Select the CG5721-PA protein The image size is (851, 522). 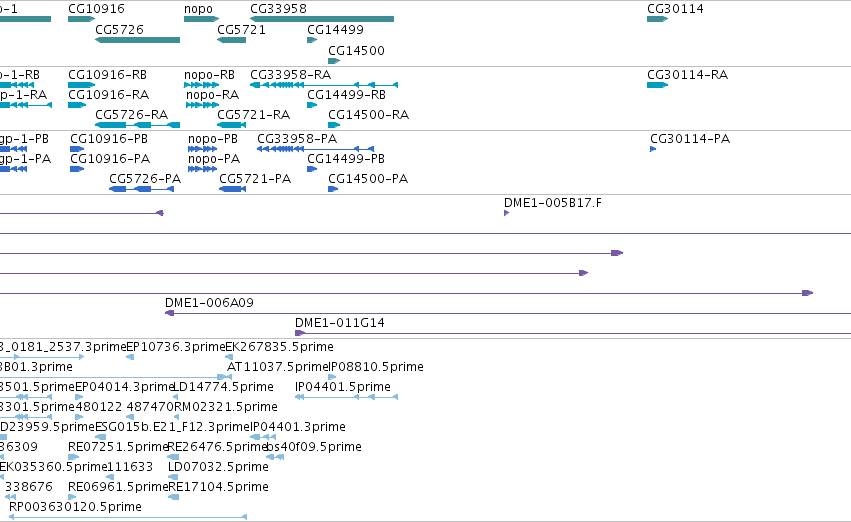click(232, 189)
